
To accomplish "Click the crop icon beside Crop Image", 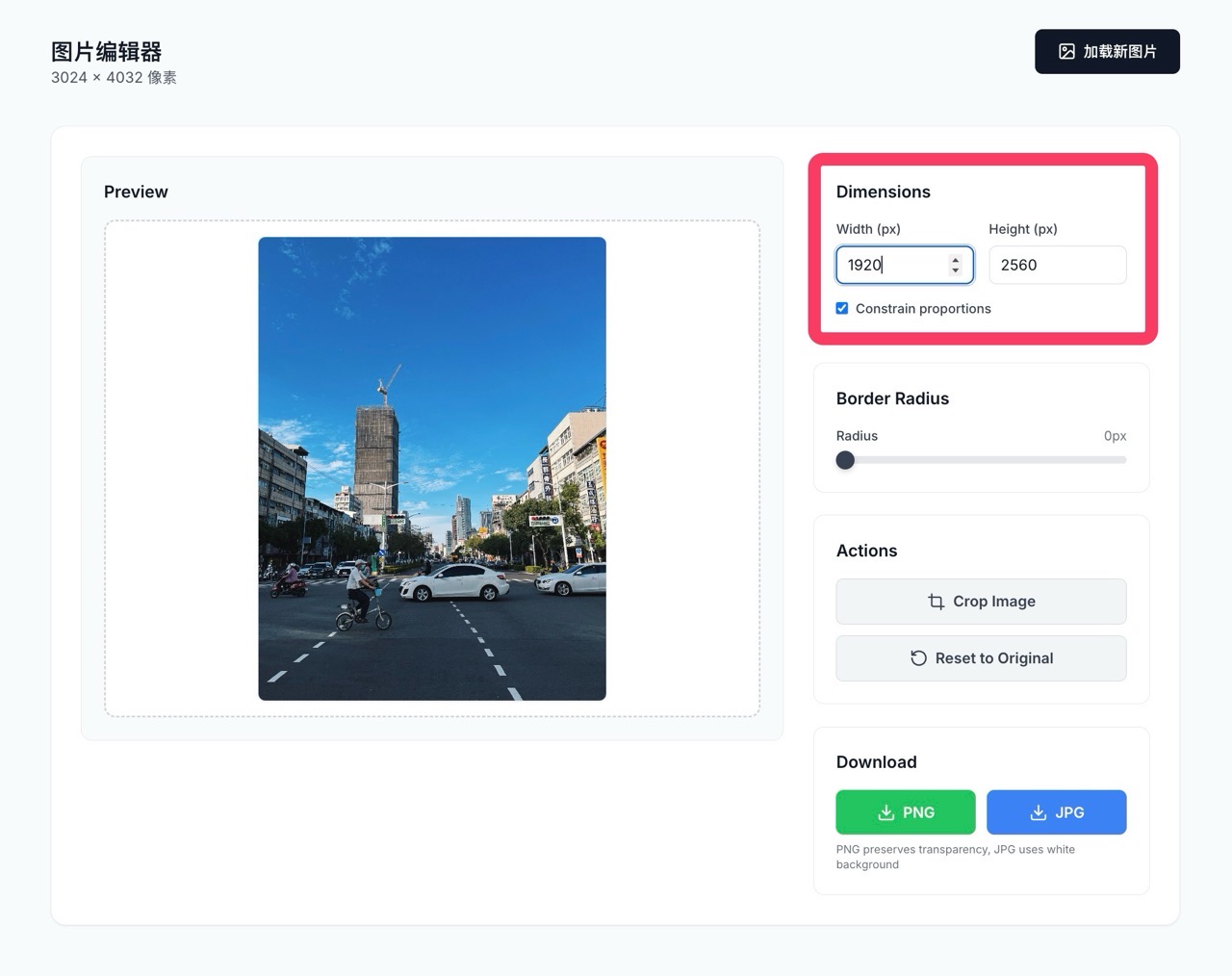I will 936,602.
